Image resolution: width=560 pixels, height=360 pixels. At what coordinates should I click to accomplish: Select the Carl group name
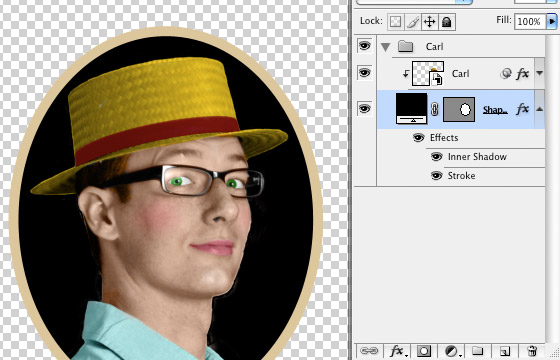point(434,47)
